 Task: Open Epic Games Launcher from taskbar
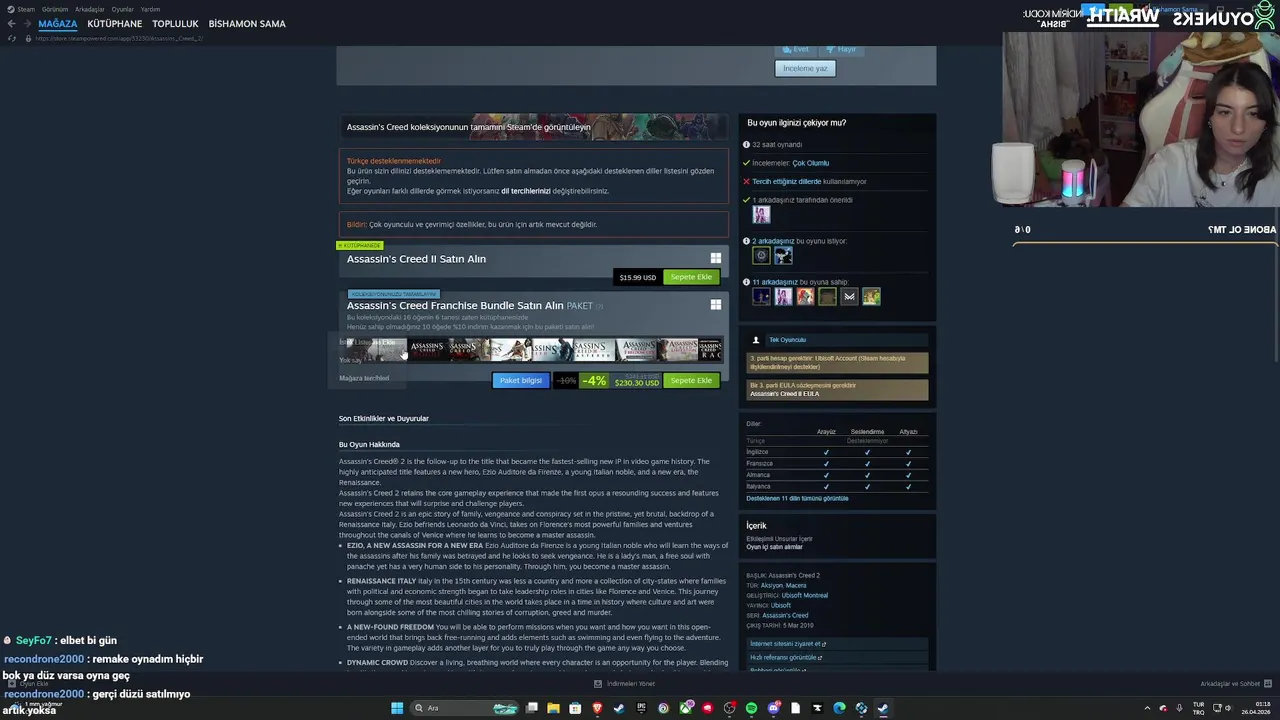pos(641,708)
